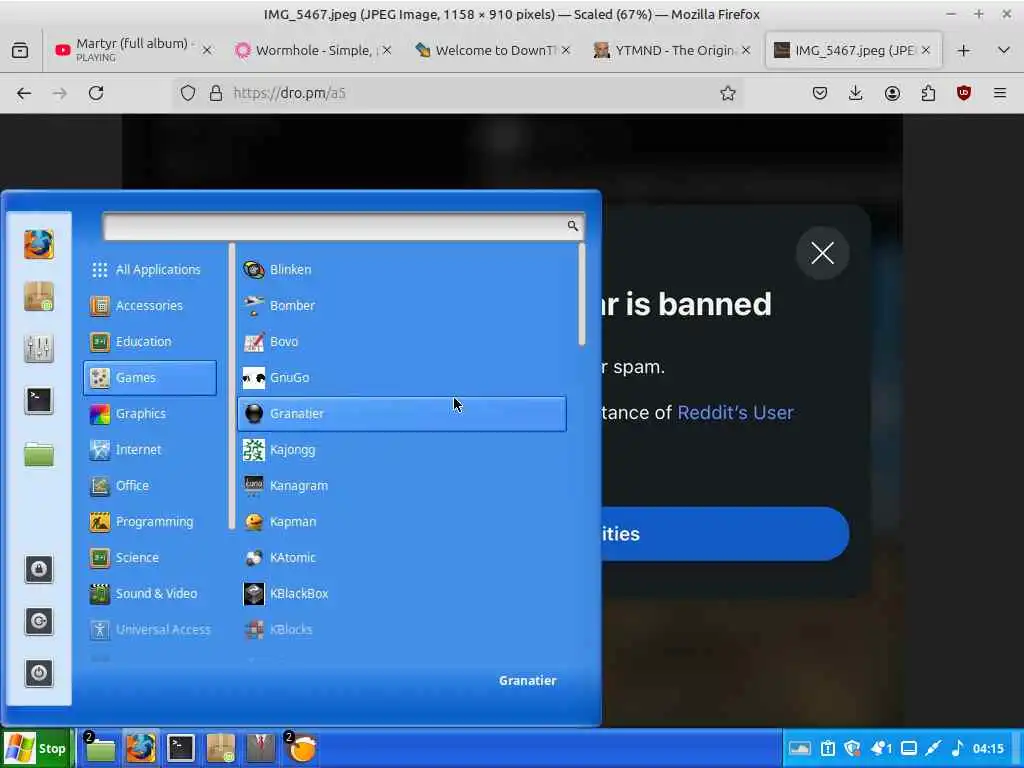Open Firefox View recent browsing button
This screenshot has width=1024, height=768.
(20, 50)
